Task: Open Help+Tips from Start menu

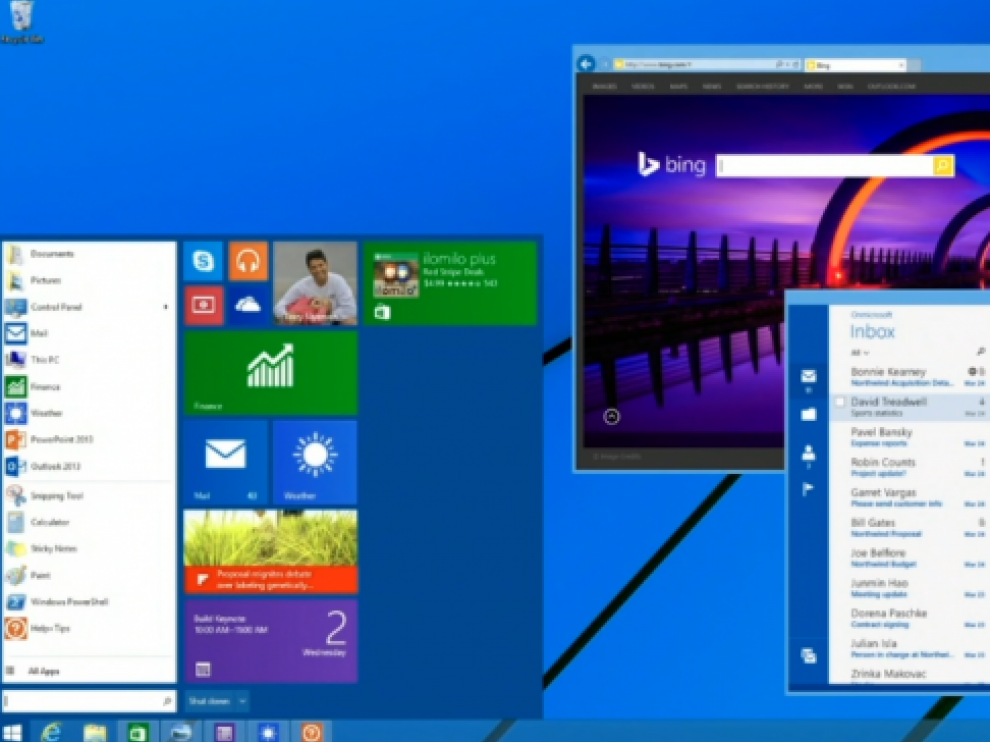Action: pos(88,628)
